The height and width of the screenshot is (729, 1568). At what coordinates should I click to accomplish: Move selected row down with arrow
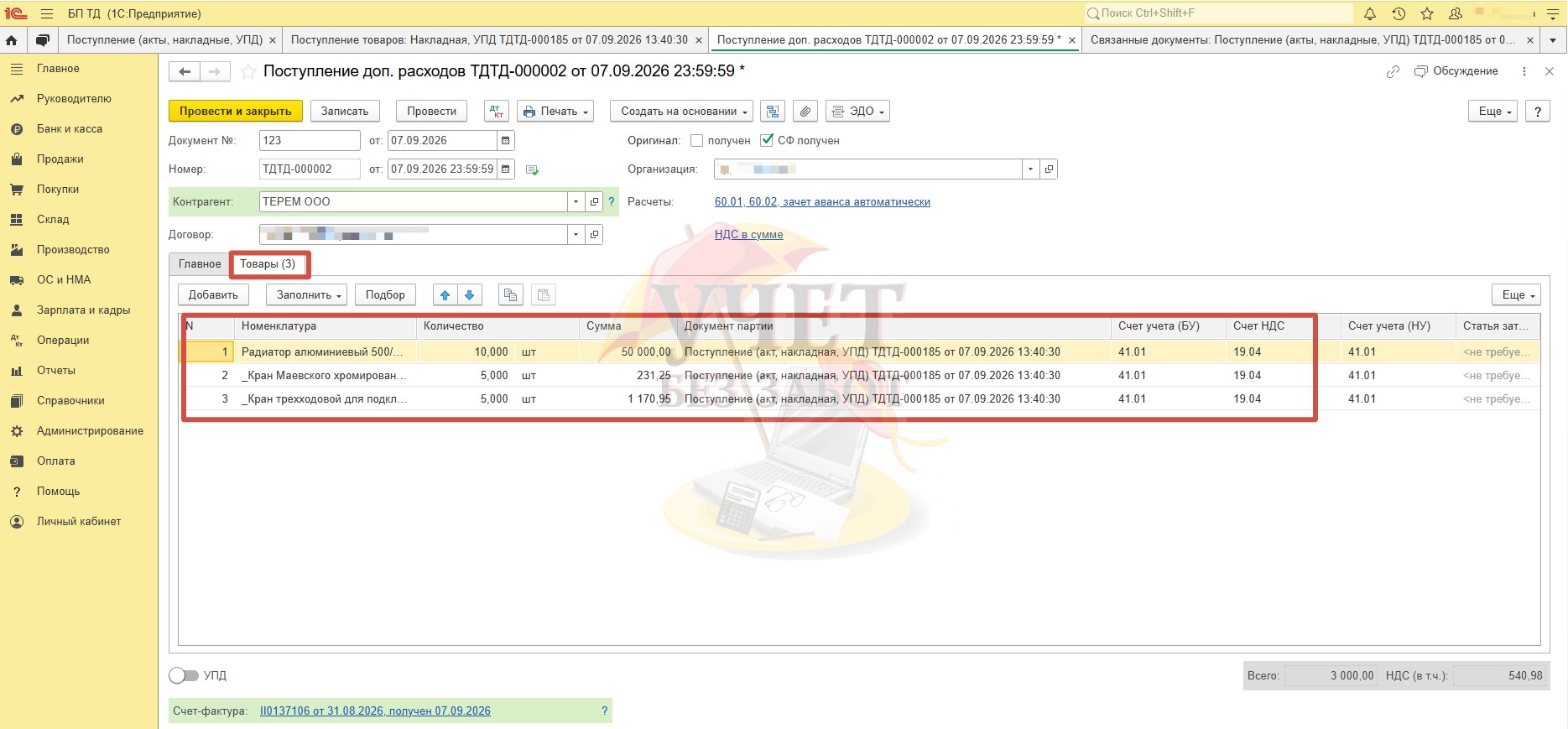470,295
